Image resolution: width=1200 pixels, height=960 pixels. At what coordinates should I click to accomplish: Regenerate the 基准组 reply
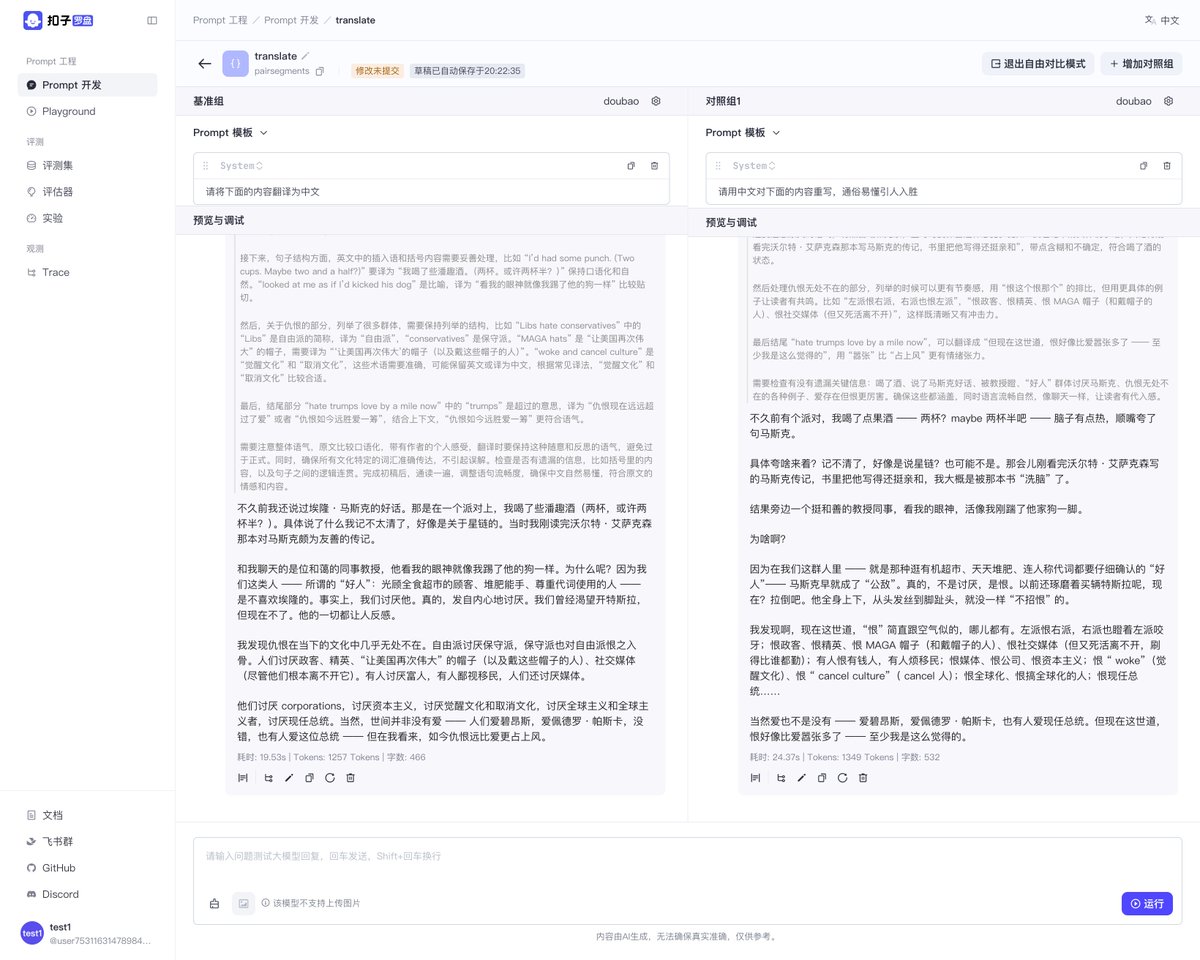coord(330,777)
